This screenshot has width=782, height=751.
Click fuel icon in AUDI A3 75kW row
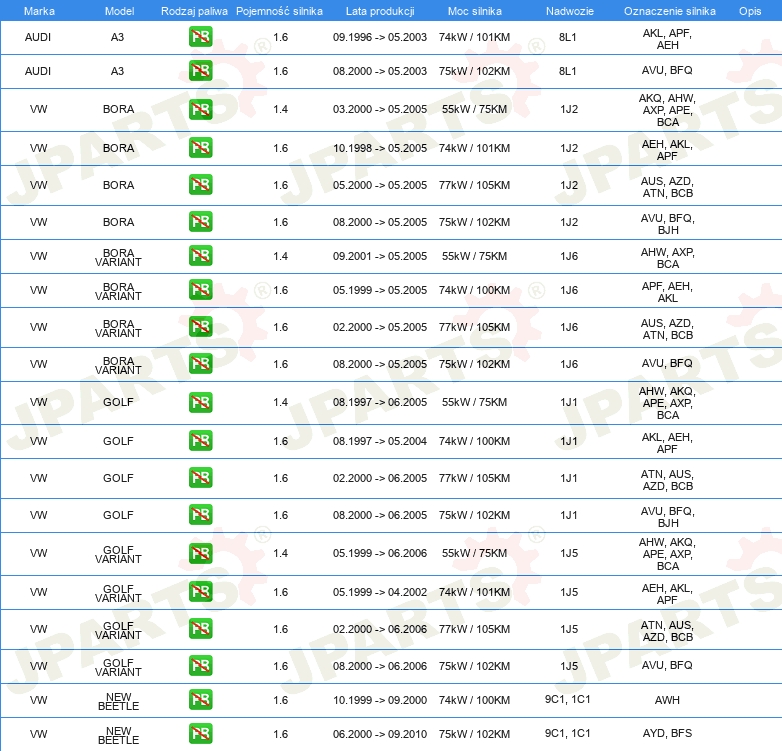tap(200, 71)
